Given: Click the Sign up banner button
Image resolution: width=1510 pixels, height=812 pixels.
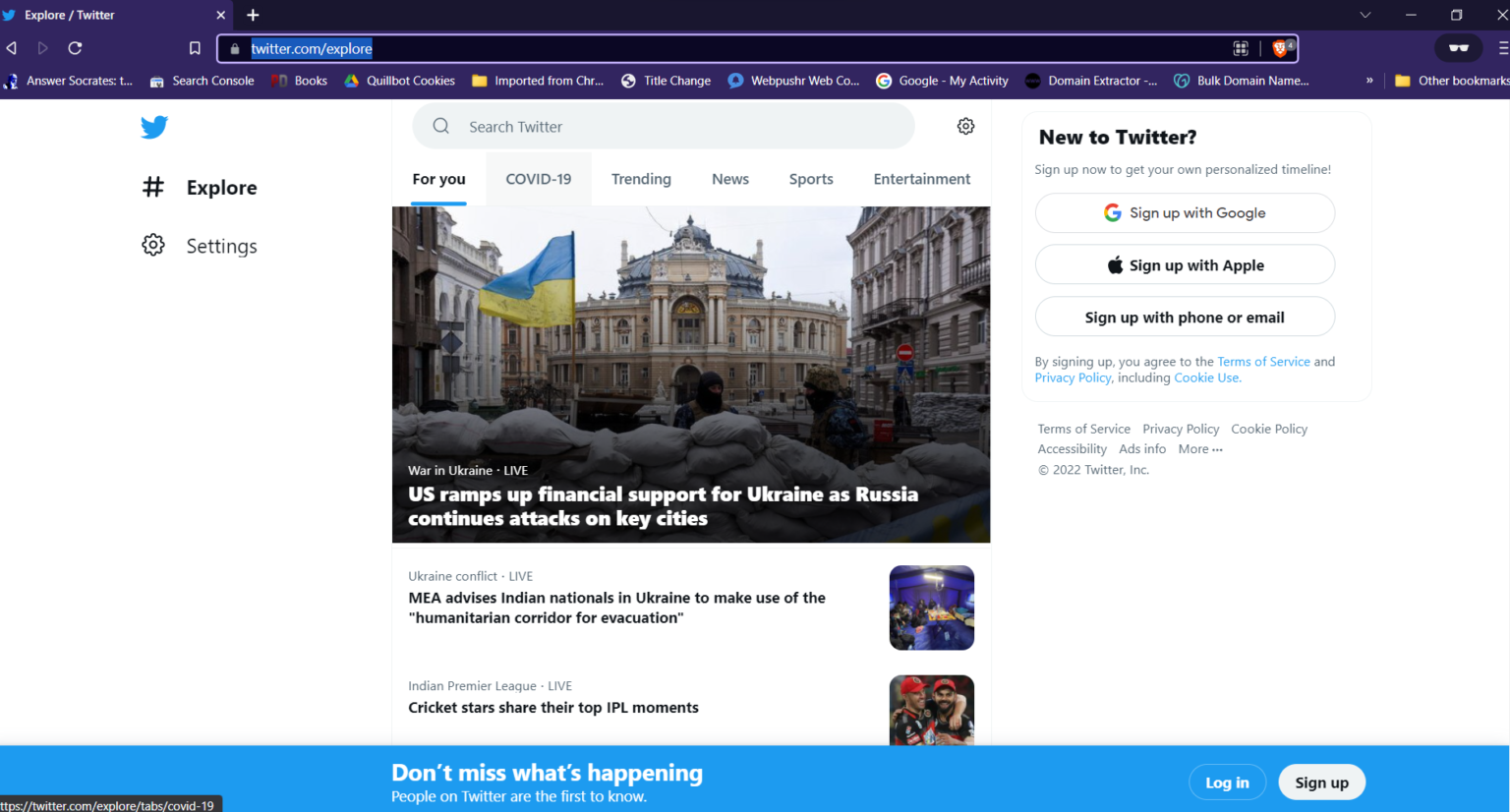Looking at the screenshot, I should coord(1321,783).
